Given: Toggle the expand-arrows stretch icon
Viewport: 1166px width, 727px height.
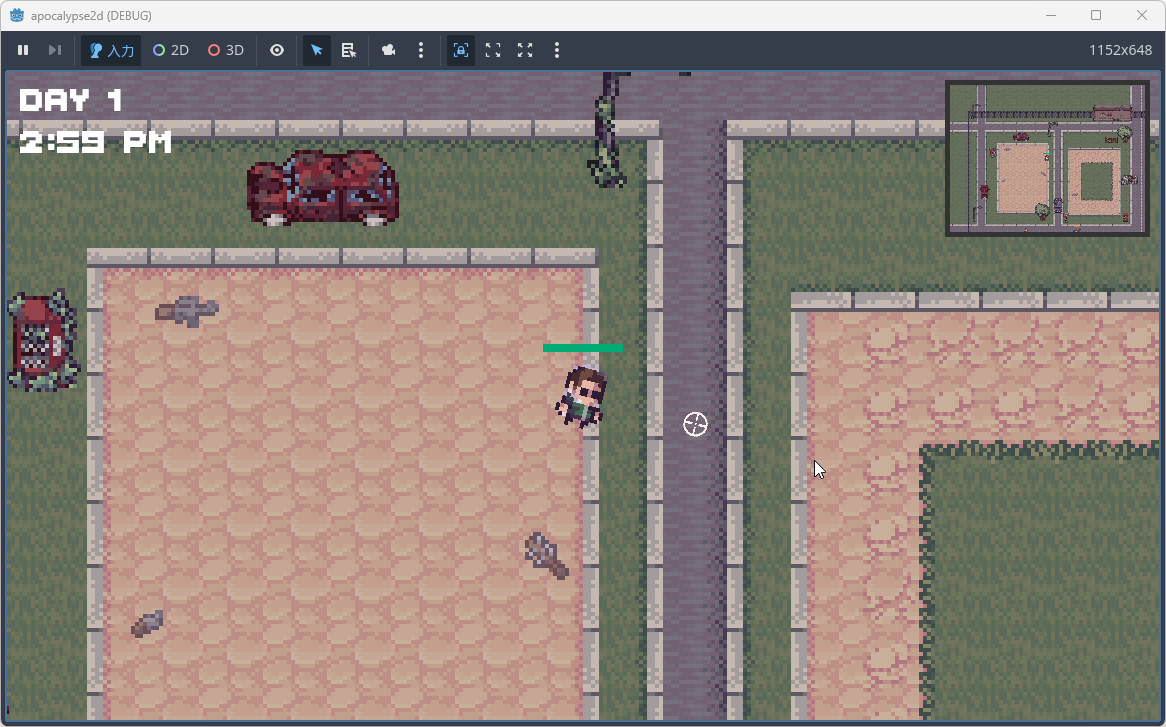Looking at the screenshot, I should point(525,50).
